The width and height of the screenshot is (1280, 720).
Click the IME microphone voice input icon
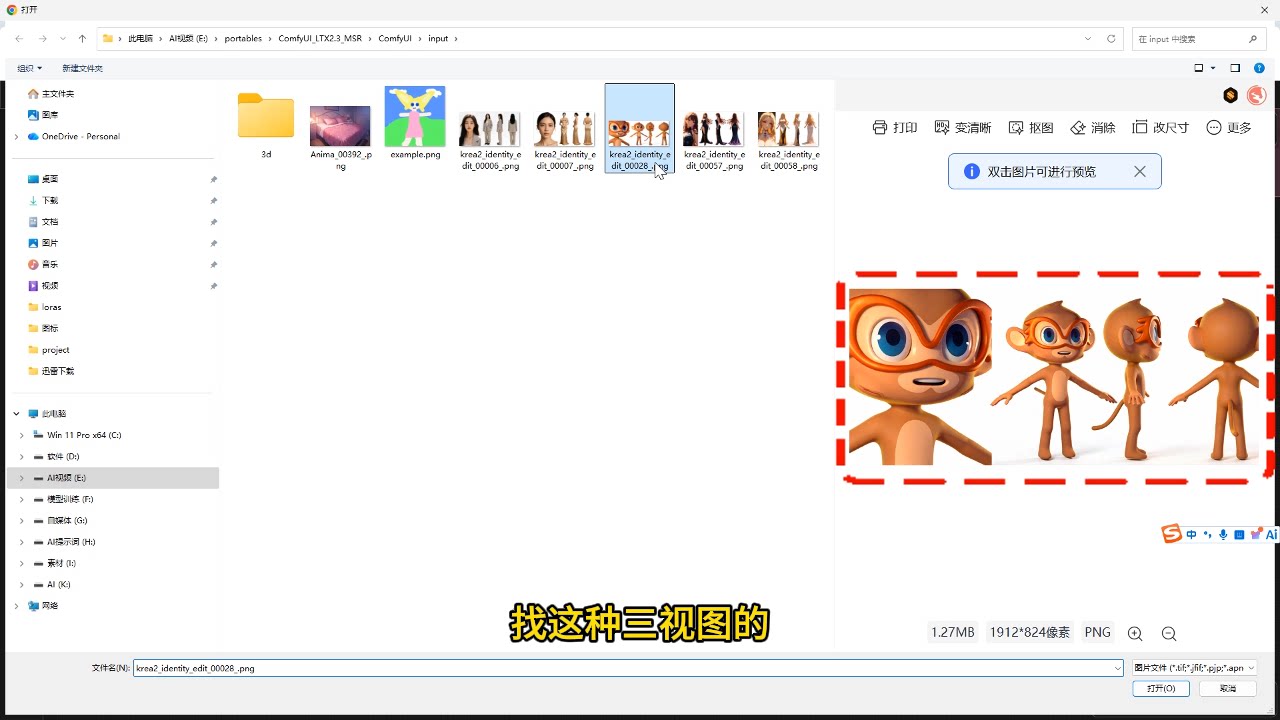[1223, 535]
